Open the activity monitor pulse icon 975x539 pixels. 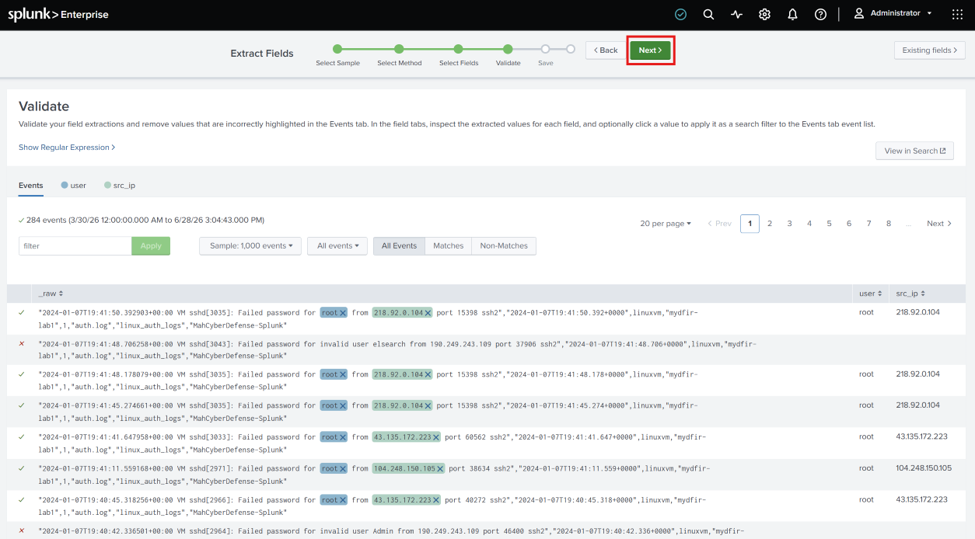coord(736,14)
